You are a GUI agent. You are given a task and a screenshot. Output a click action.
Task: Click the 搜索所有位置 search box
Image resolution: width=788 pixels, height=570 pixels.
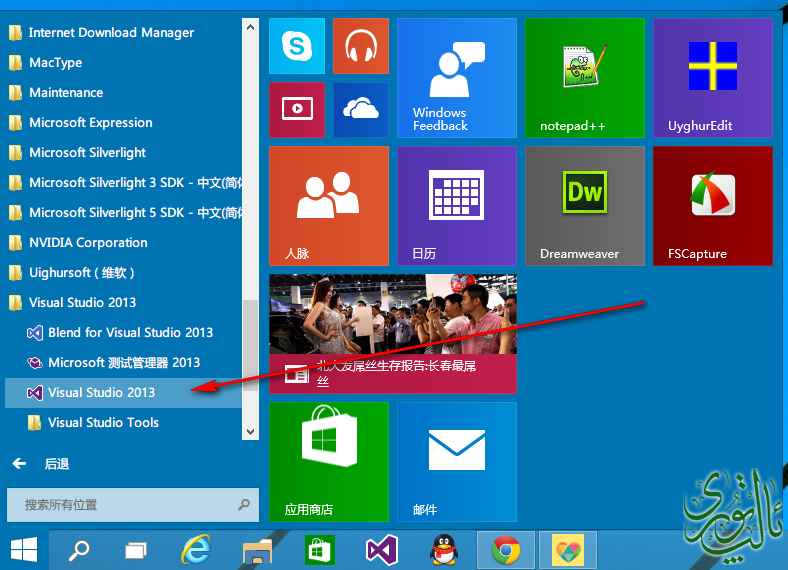(133, 505)
